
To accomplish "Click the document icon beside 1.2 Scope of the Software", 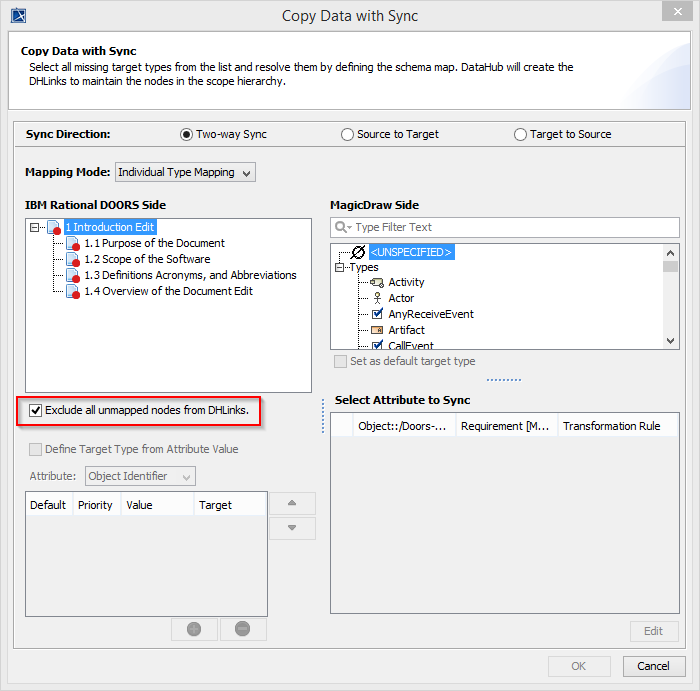I will tap(73, 259).
